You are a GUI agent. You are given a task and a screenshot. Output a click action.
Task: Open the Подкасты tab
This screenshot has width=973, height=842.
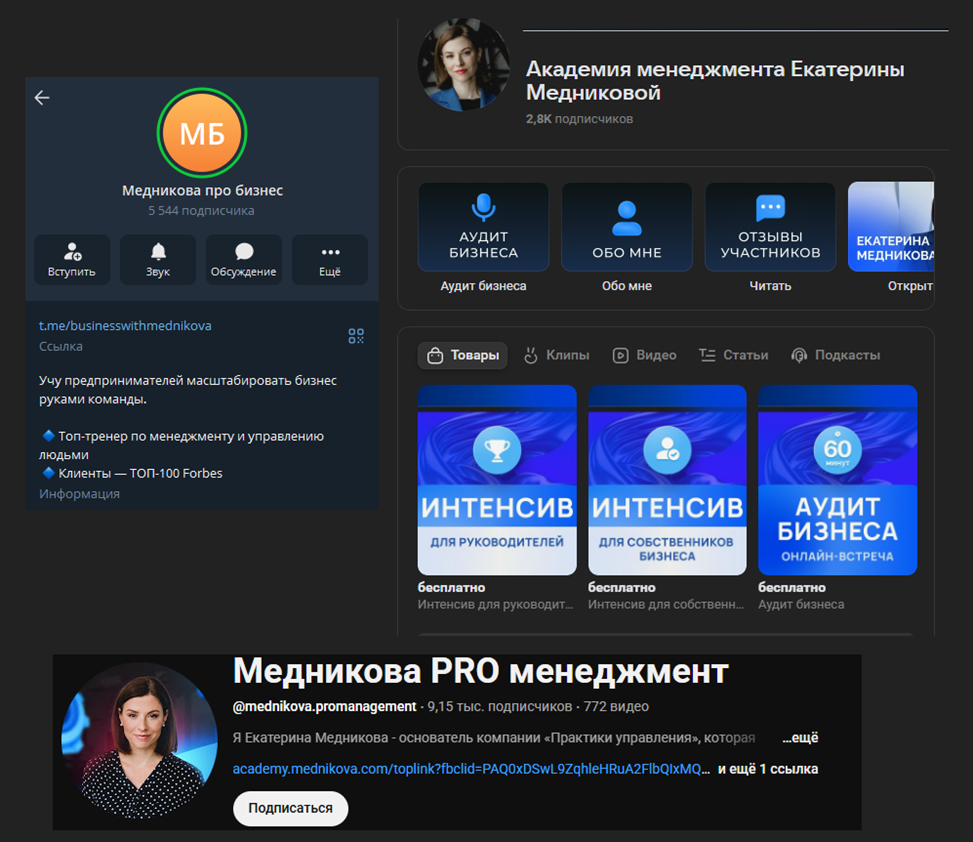coord(836,355)
